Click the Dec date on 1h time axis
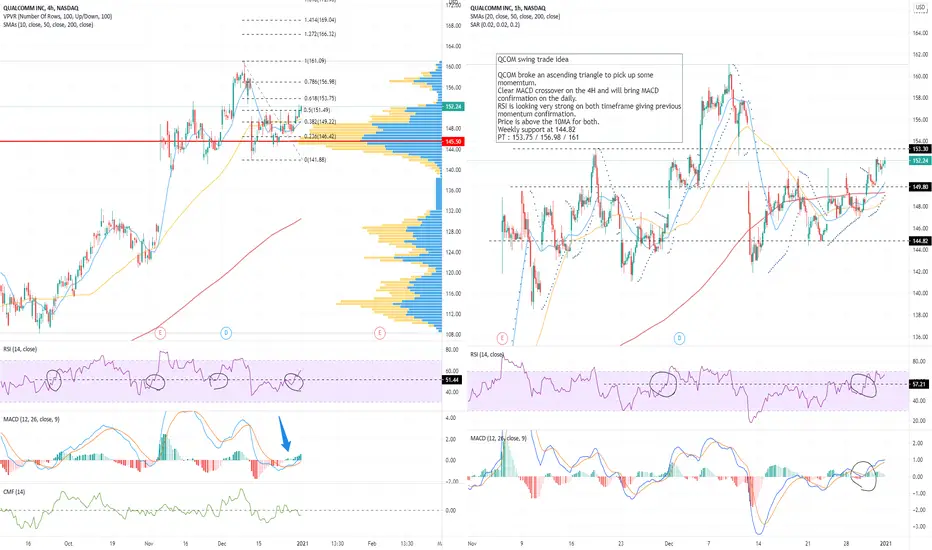This screenshot has height=550, width=932. pyautogui.click(x=669, y=543)
